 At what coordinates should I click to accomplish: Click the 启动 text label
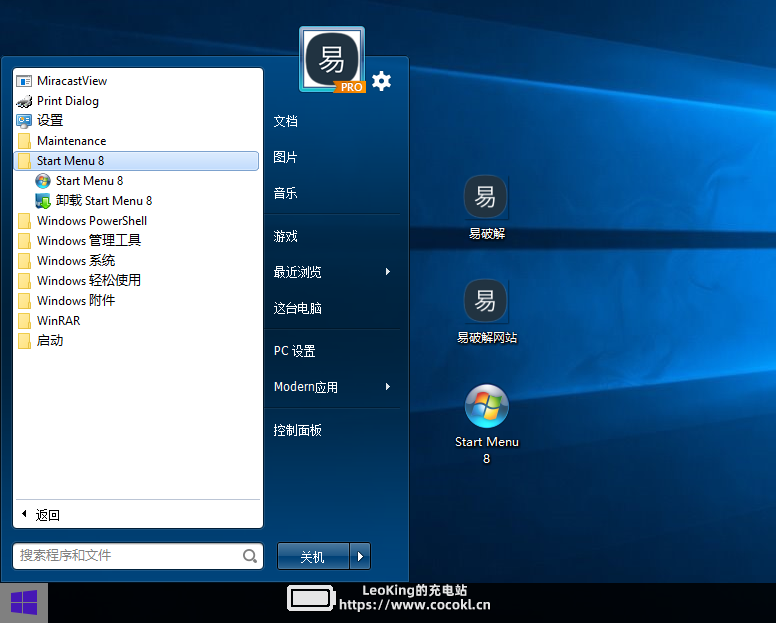click(x=50, y=340)
